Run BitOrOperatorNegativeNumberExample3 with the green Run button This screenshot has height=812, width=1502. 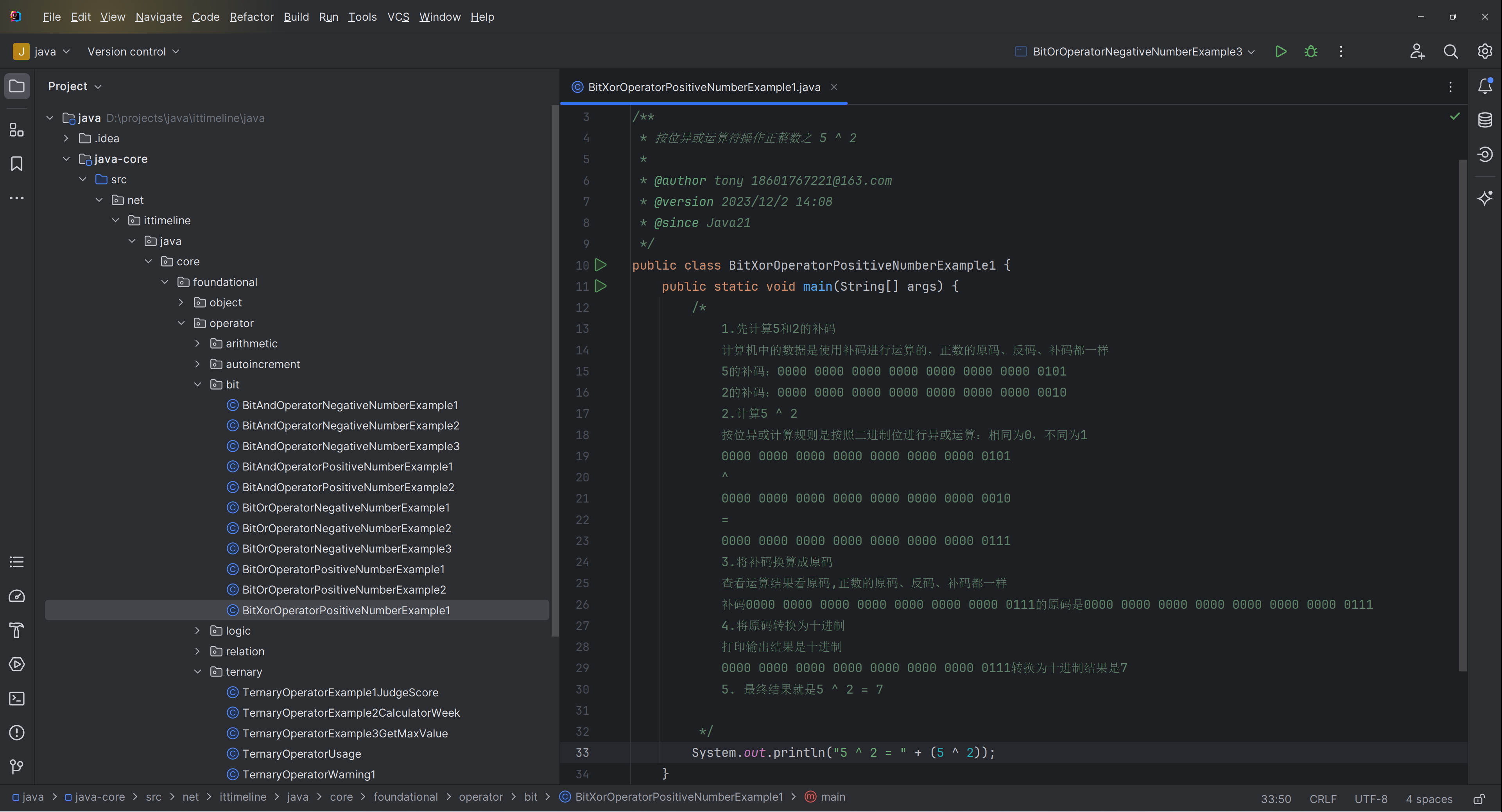click(1281, 51)
